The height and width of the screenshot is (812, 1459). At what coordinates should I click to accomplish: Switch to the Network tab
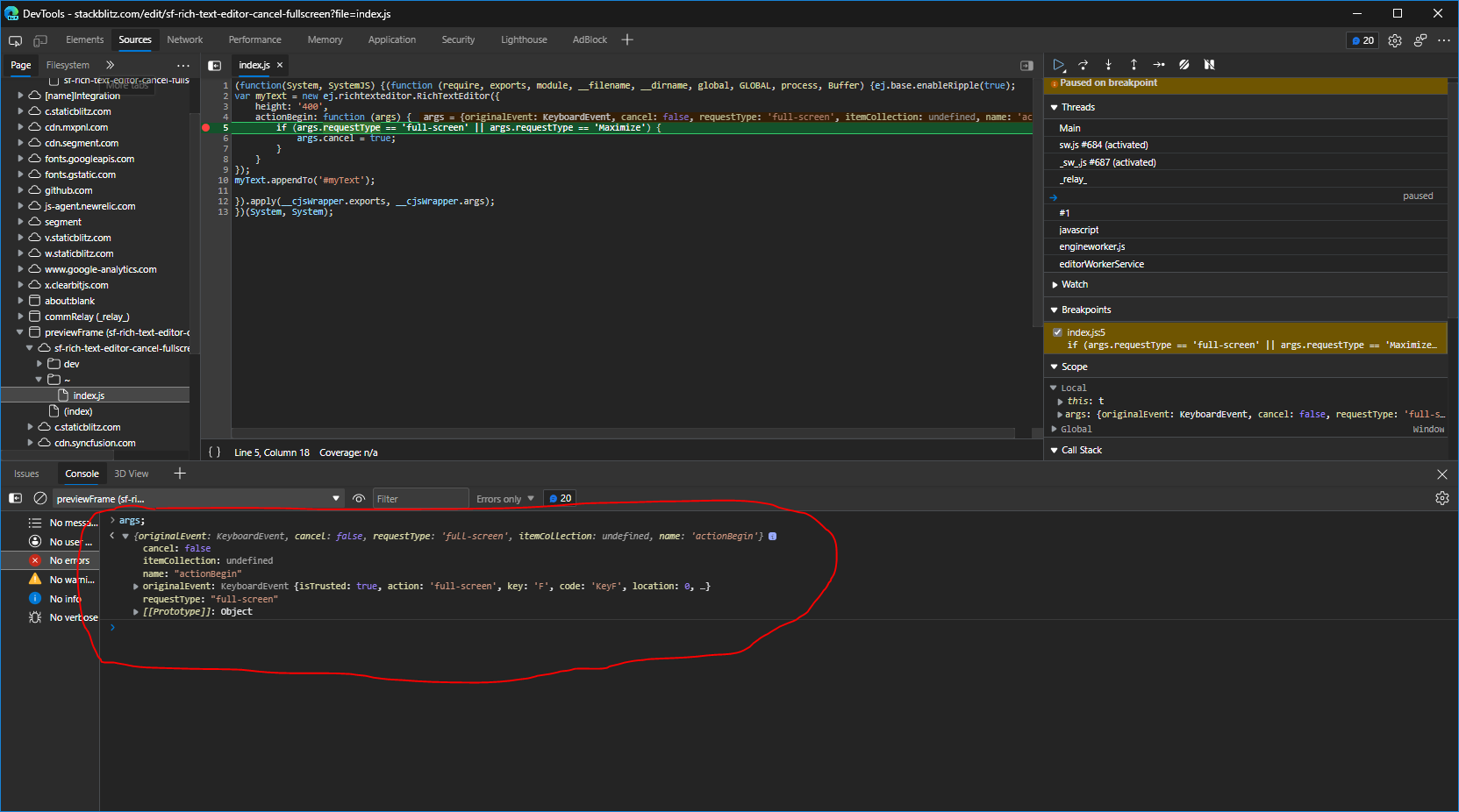point(184,40)
